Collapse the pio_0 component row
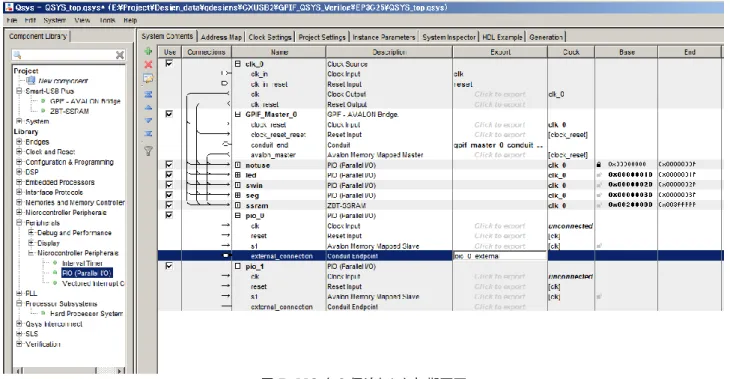The width and height of the screenshot is (730, 379). tap(238, 216)
